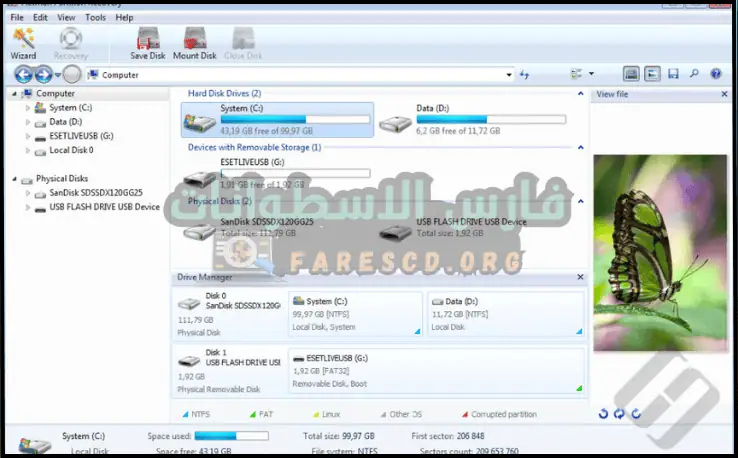Click the Save Disk toolbar icon
The width and height of the screenshot is (738, 458).
[147, 42]
